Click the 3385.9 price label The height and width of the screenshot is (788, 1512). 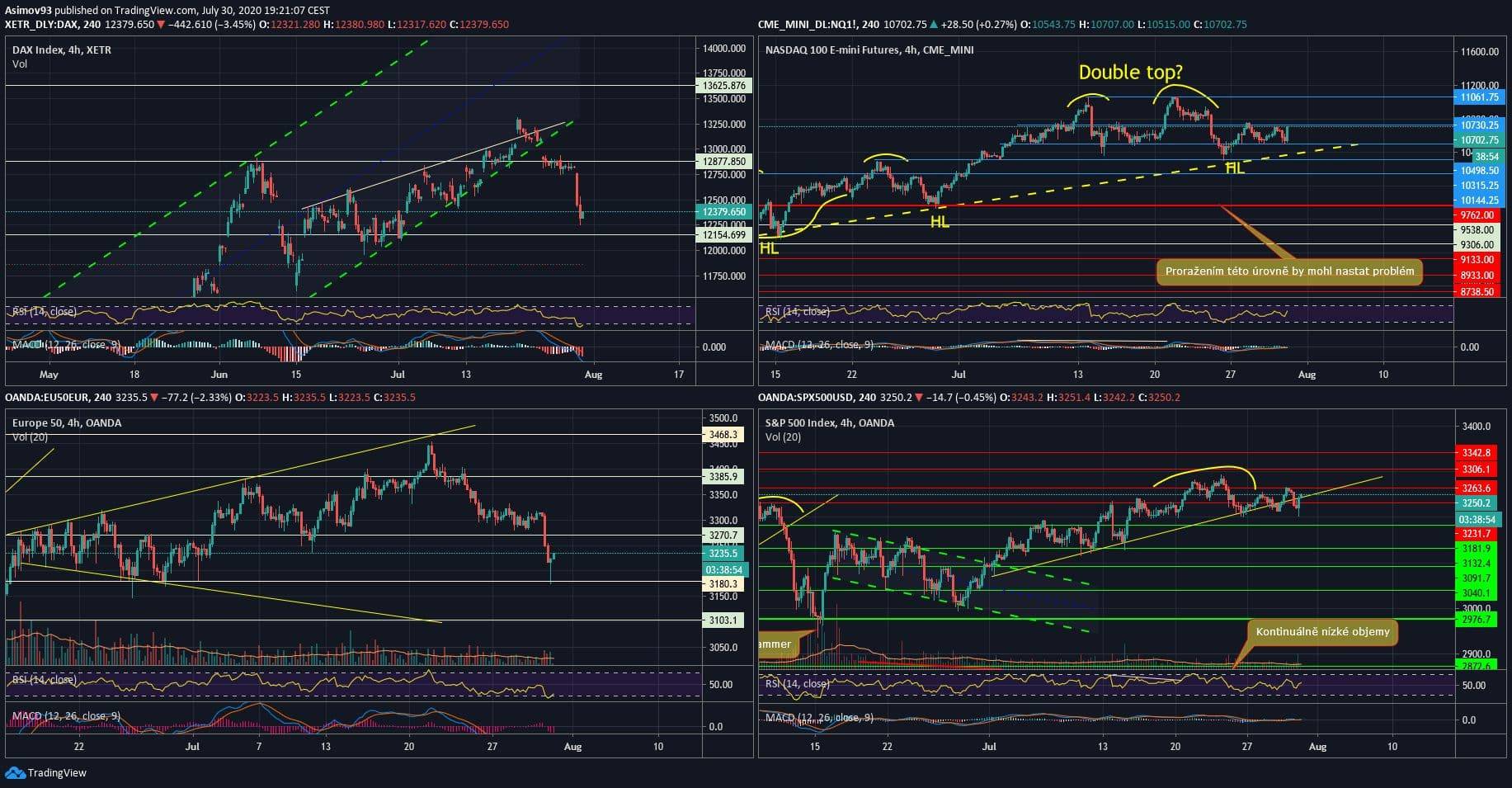[x=723, y=476]
